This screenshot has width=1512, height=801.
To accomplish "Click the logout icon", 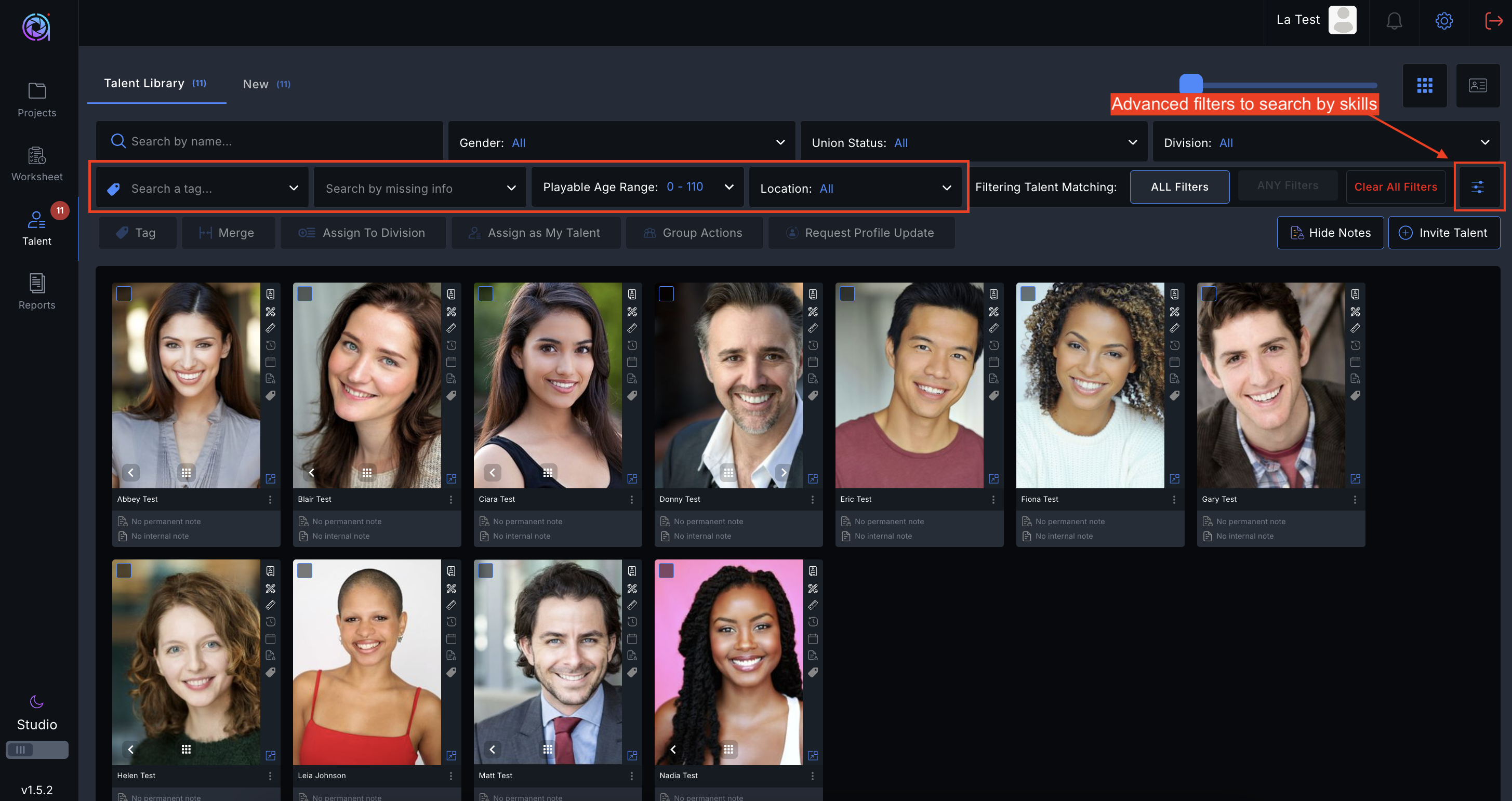I will coord(1493,22).
